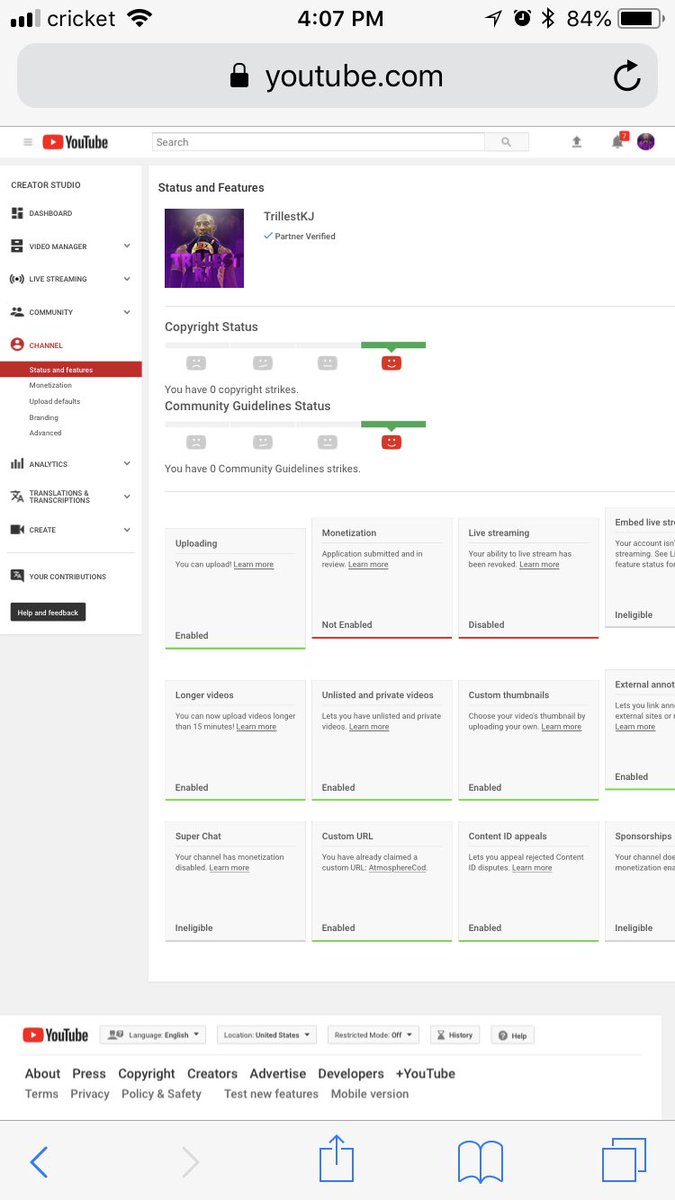This screenshot has width=675, height=1200.
Task: Click the Dashboard sidebar icon
Action: click(x=17, y=213)
